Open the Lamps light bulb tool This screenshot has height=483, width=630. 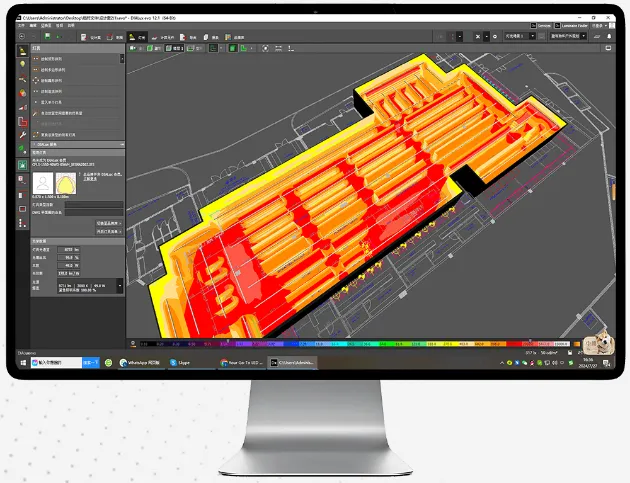[22, 65]
